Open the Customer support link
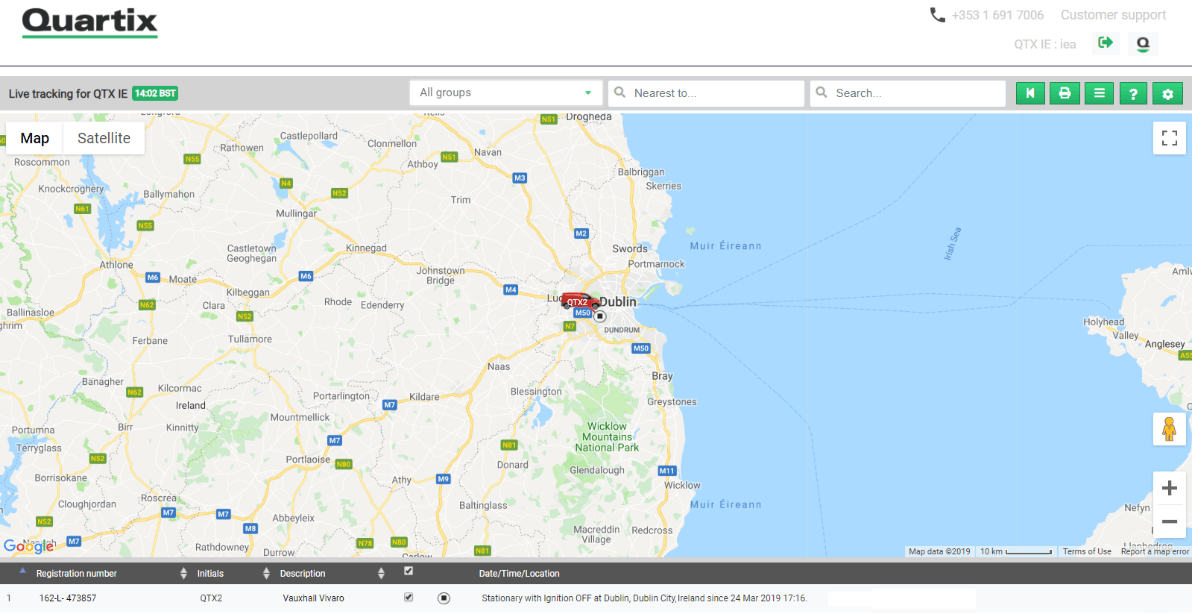Screen dimensions: 1192x614 click(x=1113, y=14)
